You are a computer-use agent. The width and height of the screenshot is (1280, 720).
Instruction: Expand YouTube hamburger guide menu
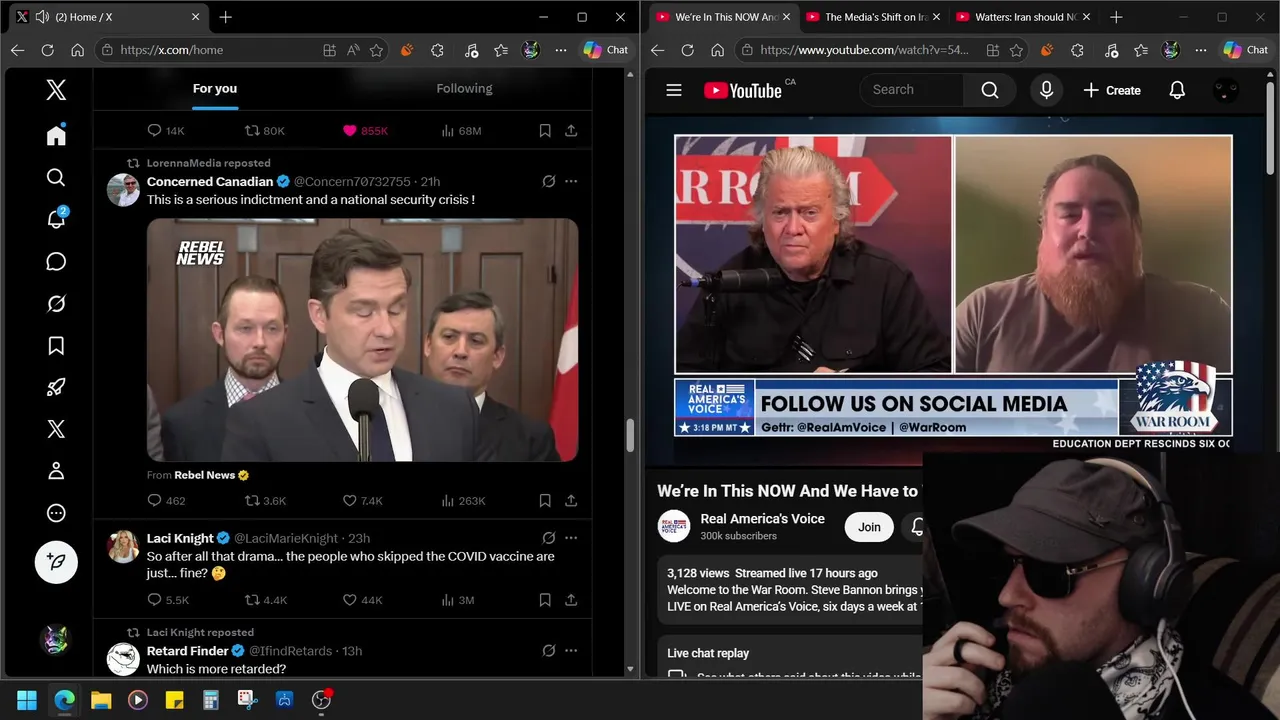[674, 90]
